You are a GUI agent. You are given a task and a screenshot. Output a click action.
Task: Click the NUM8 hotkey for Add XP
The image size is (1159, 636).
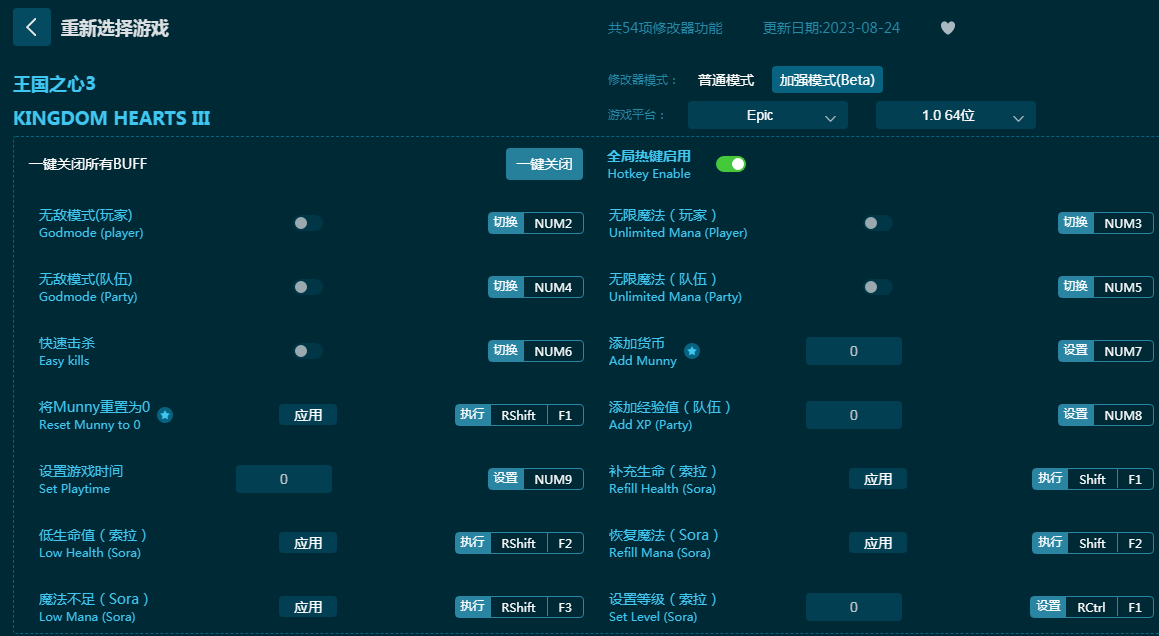1105,415
